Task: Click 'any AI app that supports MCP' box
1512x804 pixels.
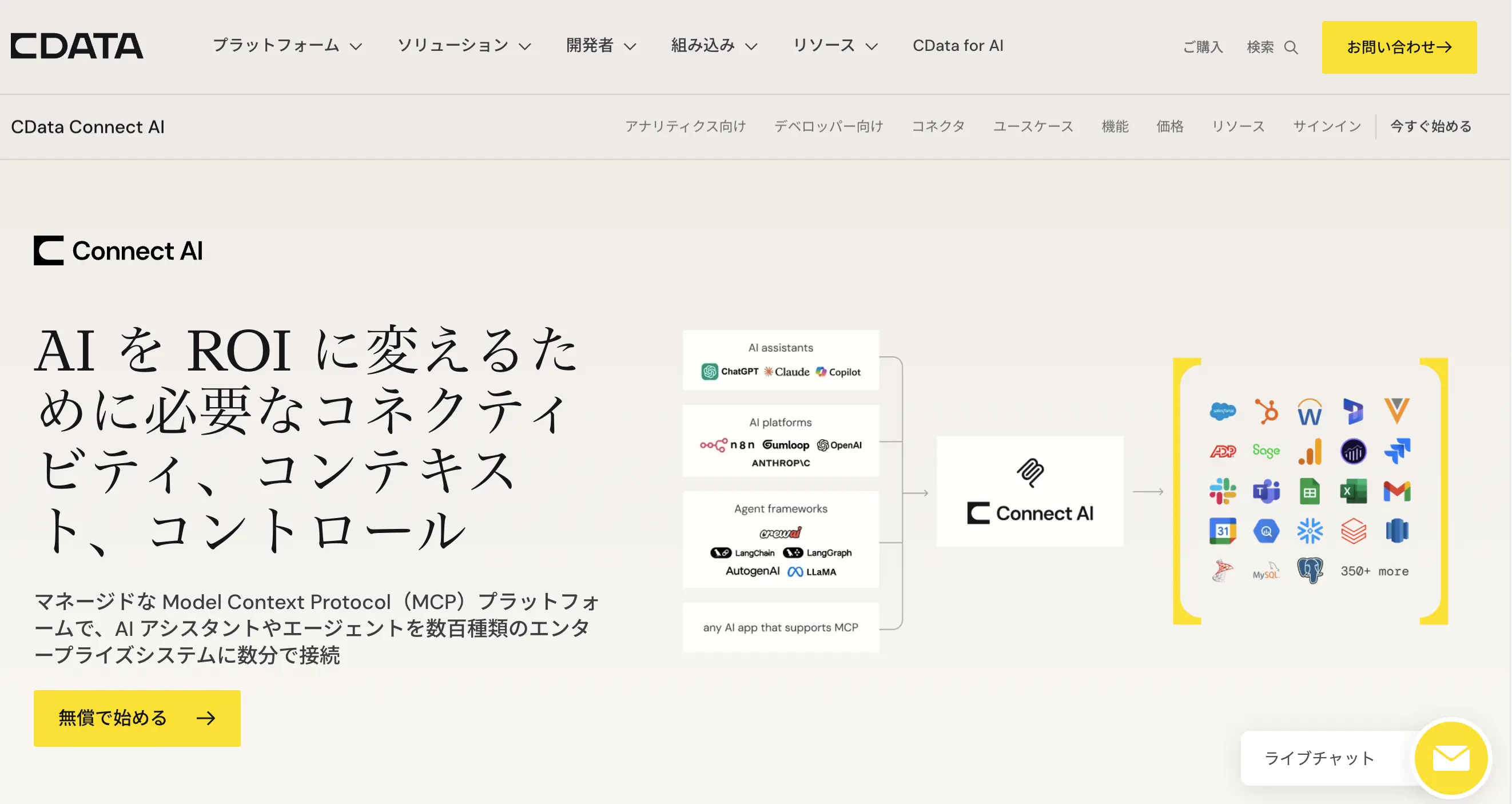Action: [780, 627]
